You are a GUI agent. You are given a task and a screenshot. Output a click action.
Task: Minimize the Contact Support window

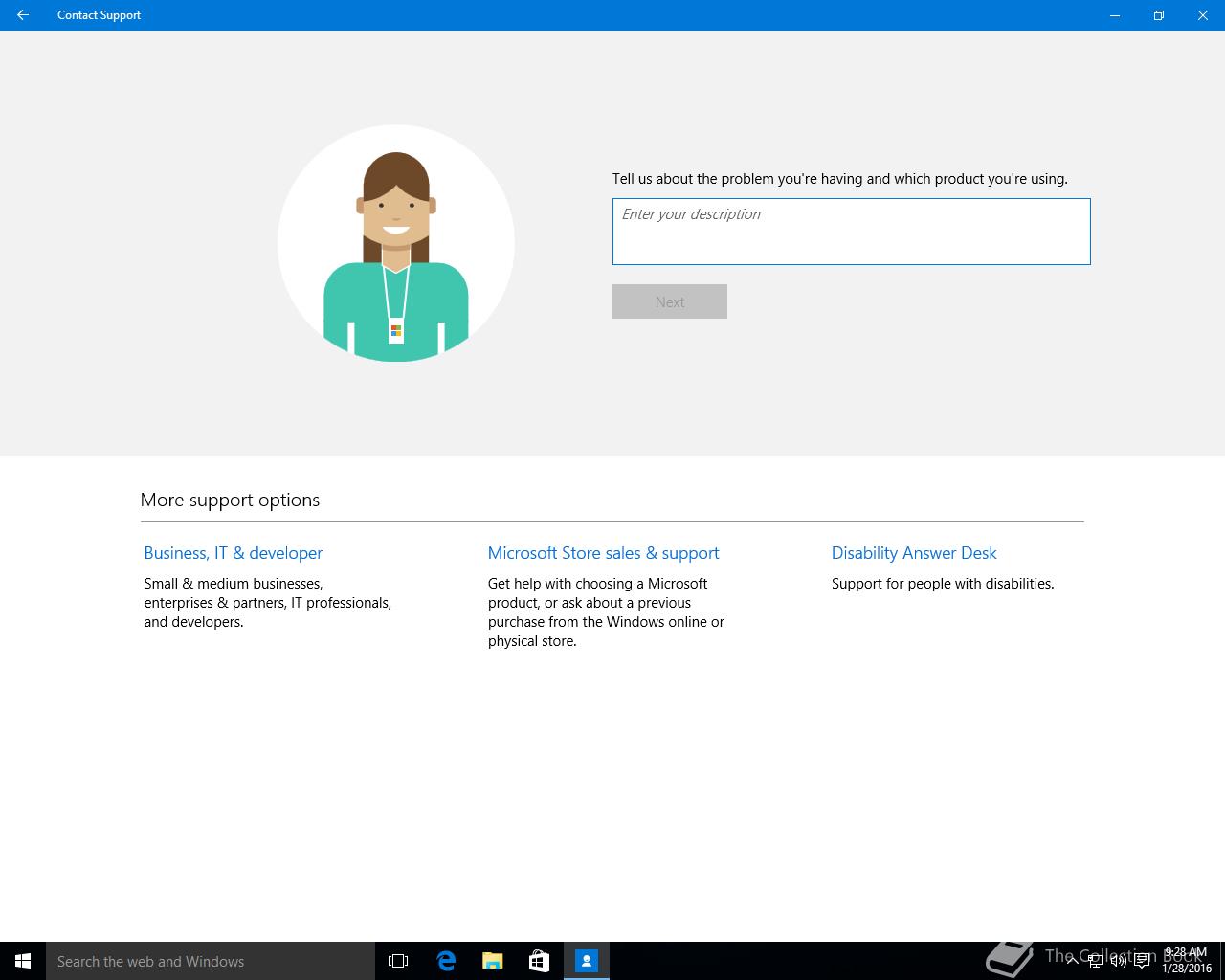[1115, 15]
